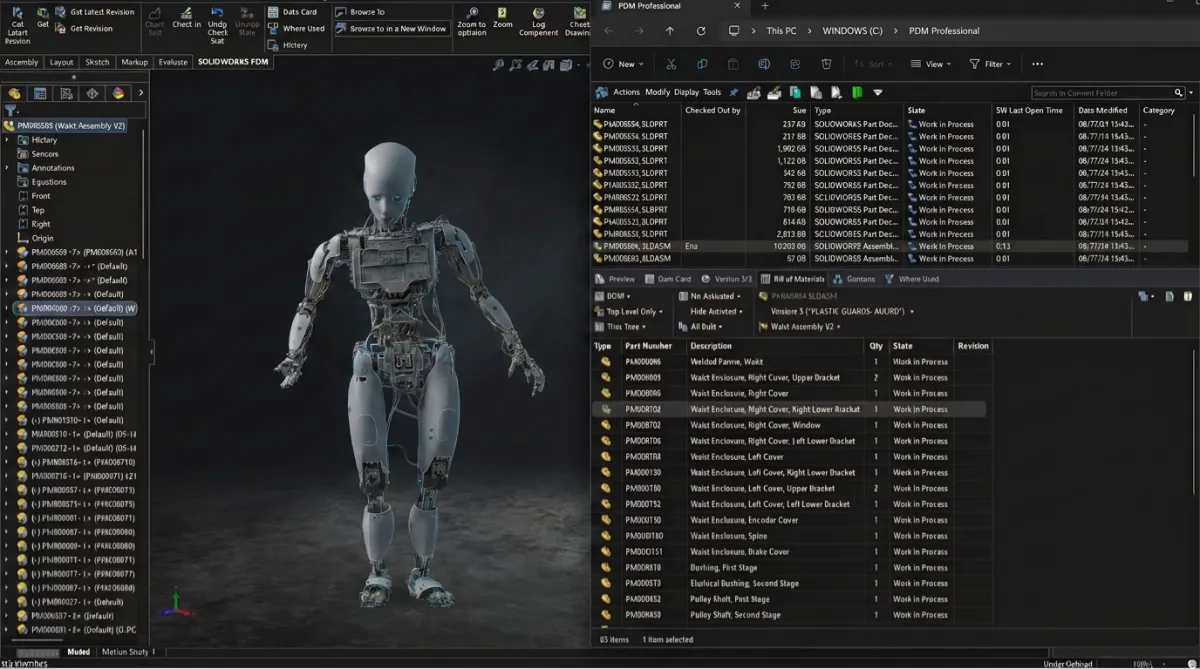Click the Share icon in Explorer toolbar
Screen dimensions: 1200x669
(x=795, y=64)
